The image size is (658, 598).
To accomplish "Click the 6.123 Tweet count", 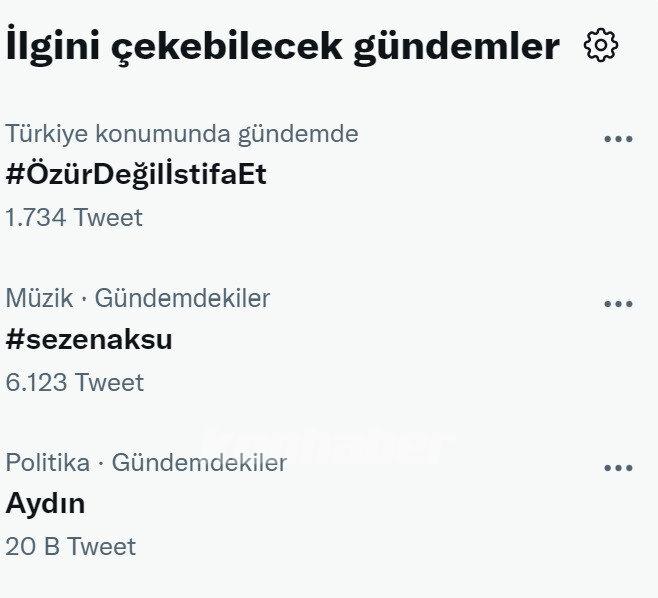I will pos(74,382).
